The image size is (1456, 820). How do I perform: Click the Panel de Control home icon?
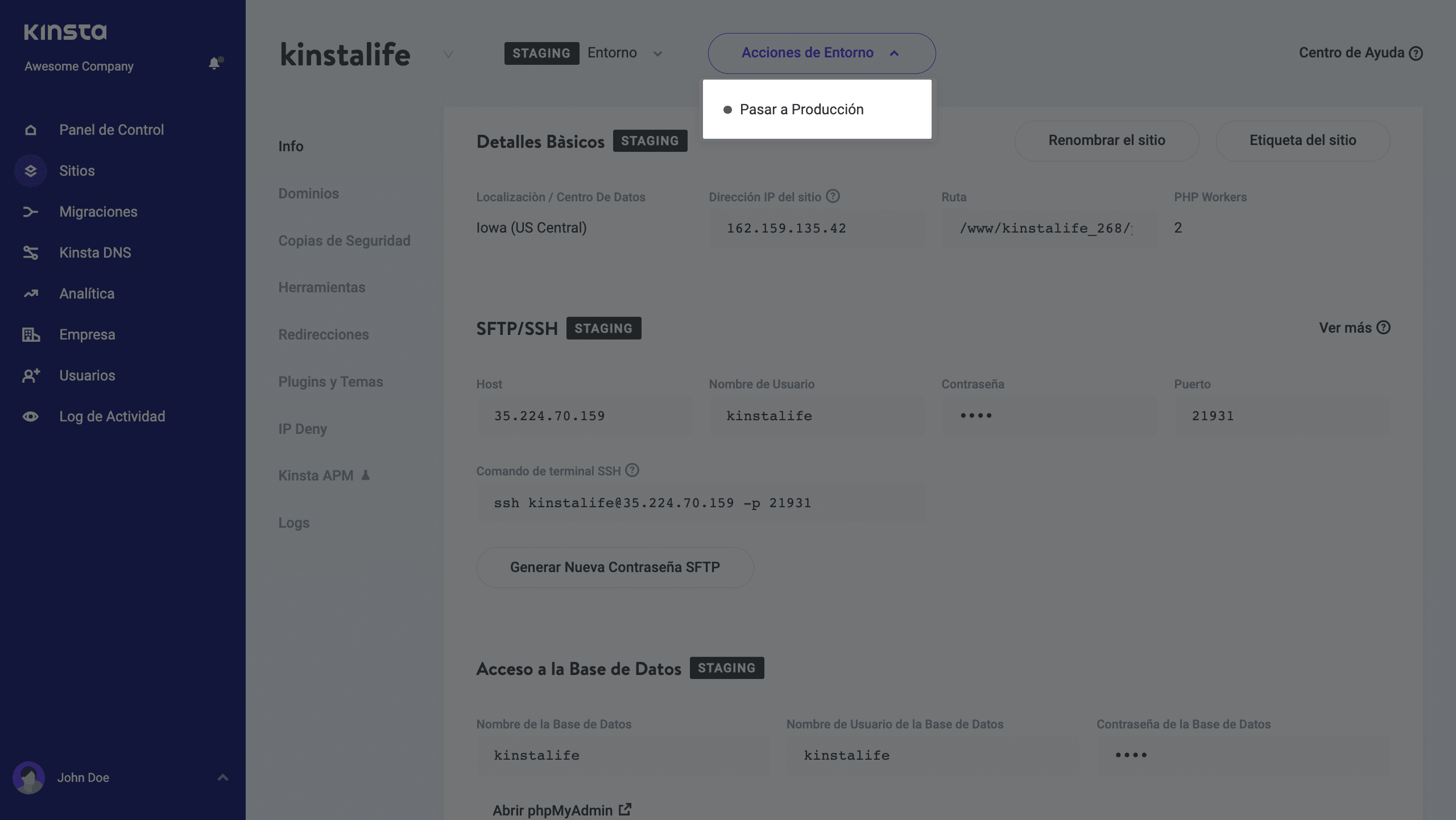tap(30, 130)
